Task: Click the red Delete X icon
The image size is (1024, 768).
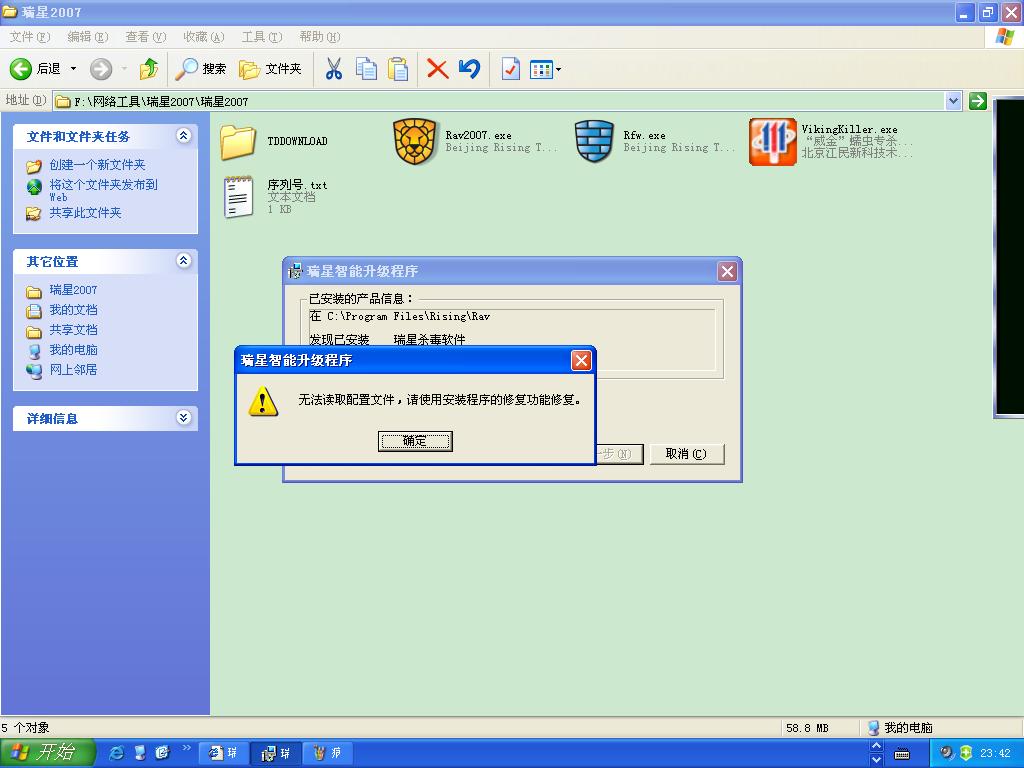Action: 438,69
